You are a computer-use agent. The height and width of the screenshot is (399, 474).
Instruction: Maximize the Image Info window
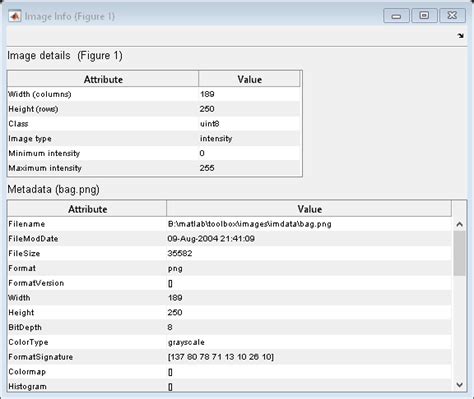click(424, 16)
